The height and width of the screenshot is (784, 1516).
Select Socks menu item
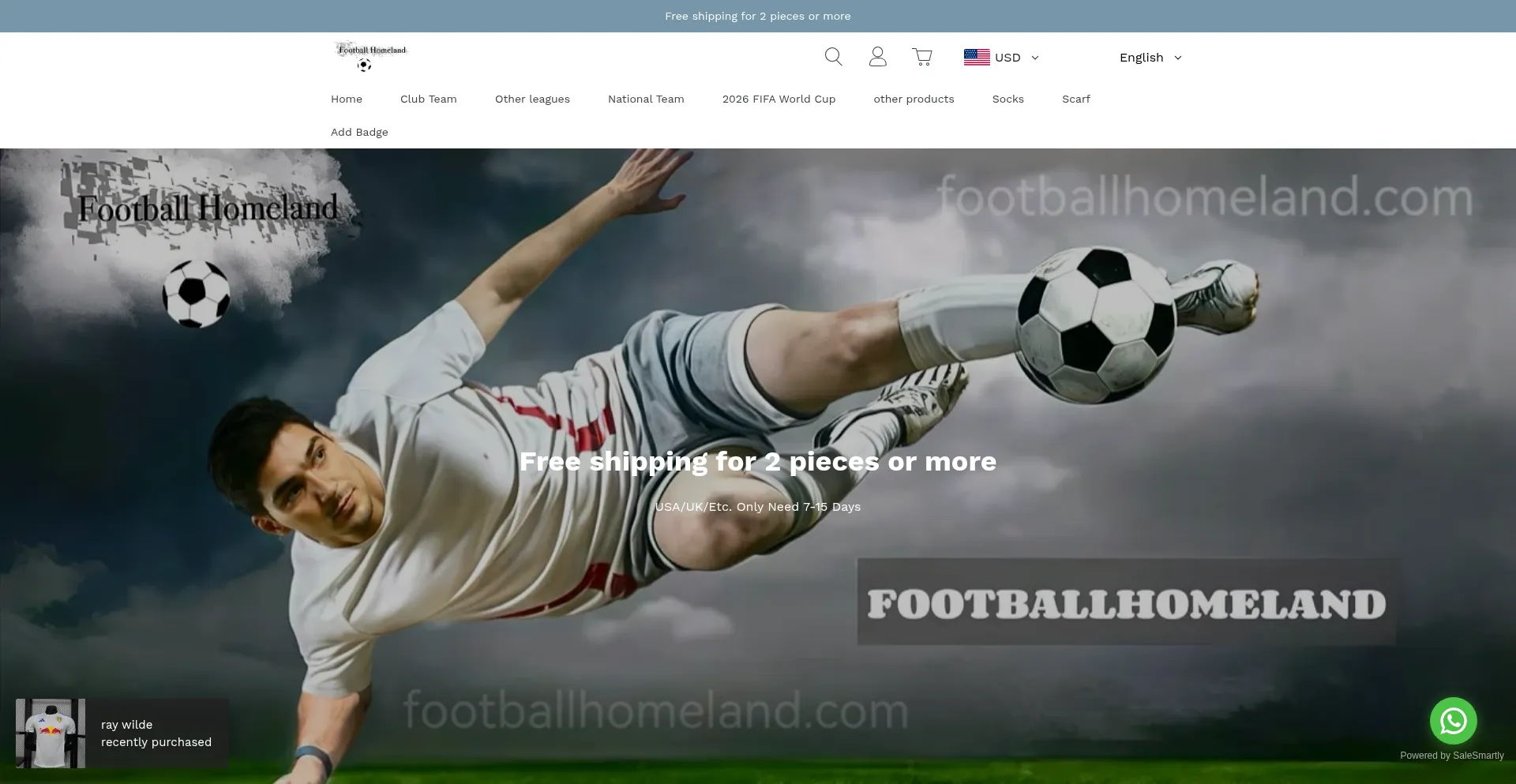(1008, 99)
